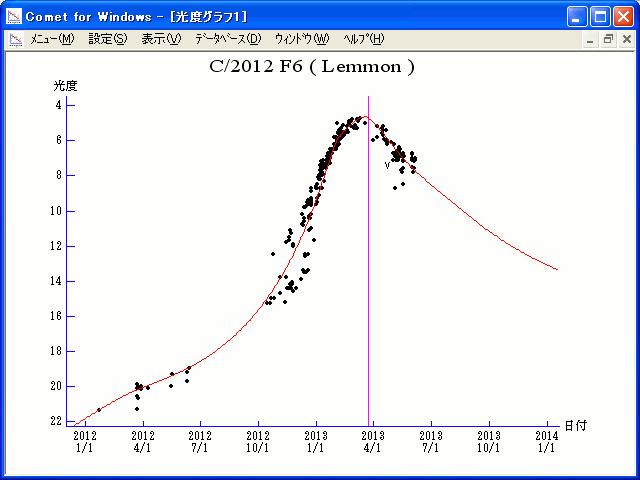640x480 pixels.
Task: Click the 光度 axis label
Action: click(65, 86)
